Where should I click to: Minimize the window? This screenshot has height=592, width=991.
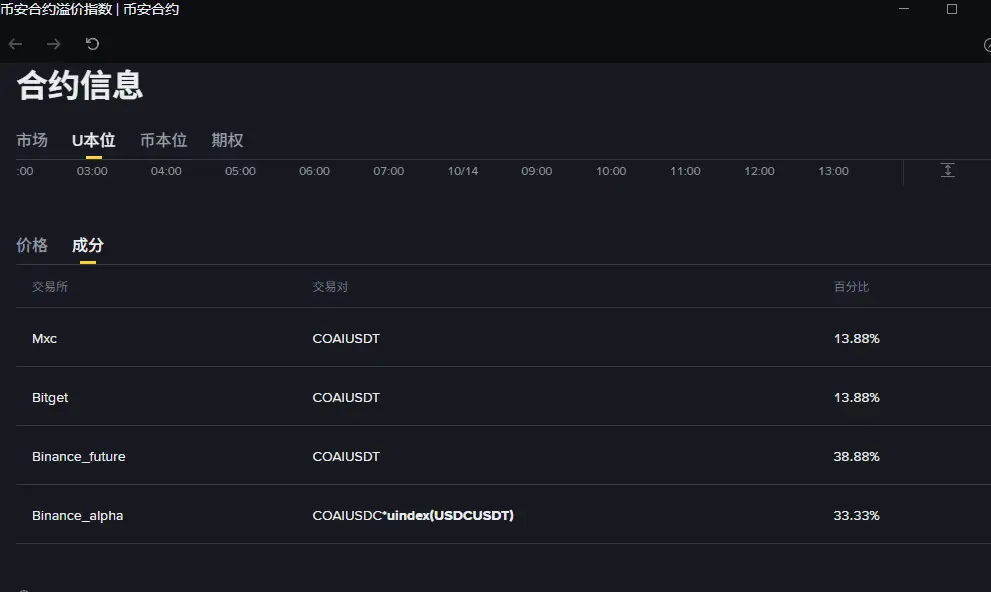pos(904,9)
